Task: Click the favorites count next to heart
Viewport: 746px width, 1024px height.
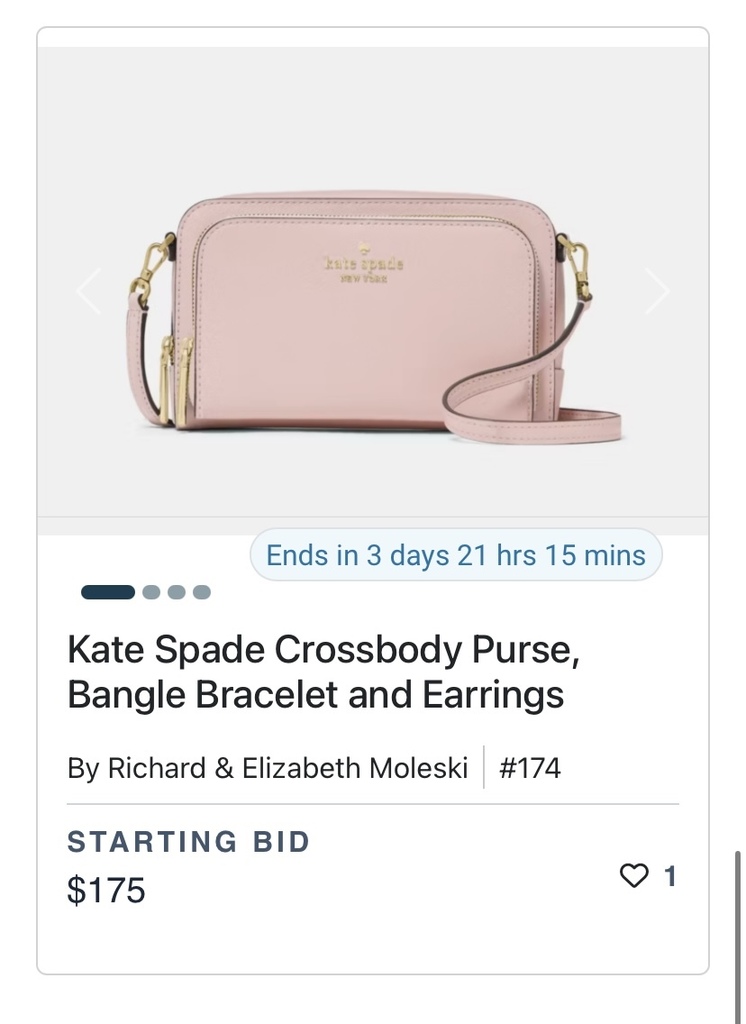Action: (670, 876)
